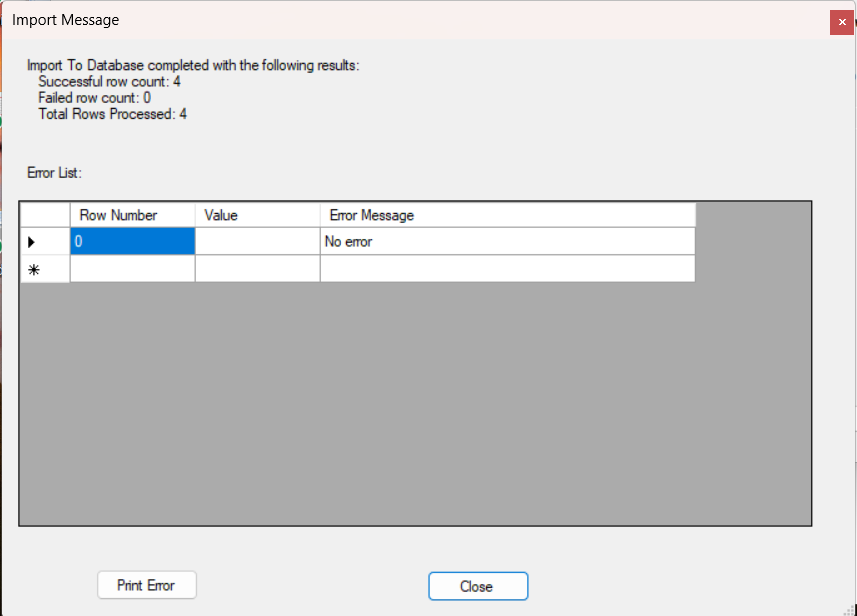Dismiss the dialog with the red X

point(841,23)
